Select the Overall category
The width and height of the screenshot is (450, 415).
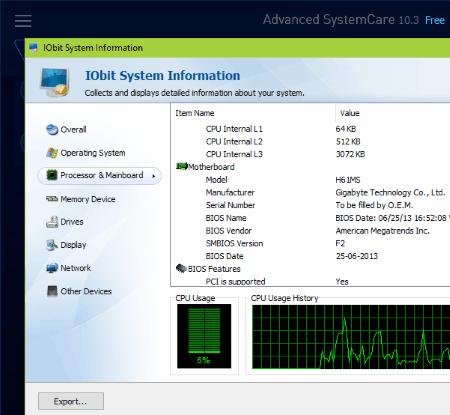tap(73, 129)
